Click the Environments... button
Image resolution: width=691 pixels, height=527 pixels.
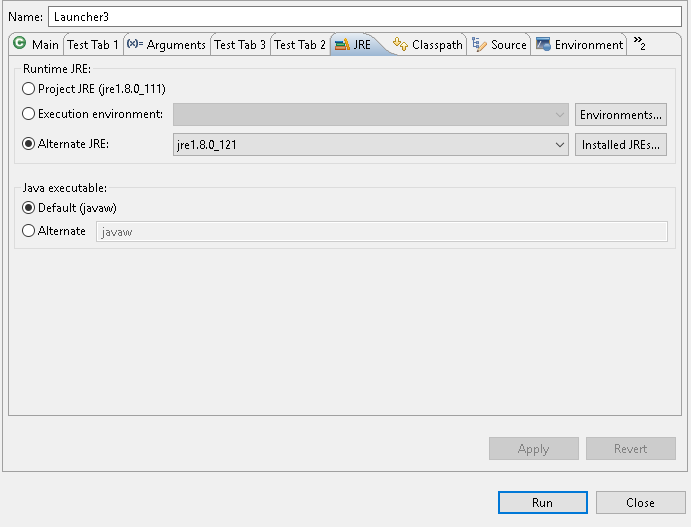[x=620, y=115]
